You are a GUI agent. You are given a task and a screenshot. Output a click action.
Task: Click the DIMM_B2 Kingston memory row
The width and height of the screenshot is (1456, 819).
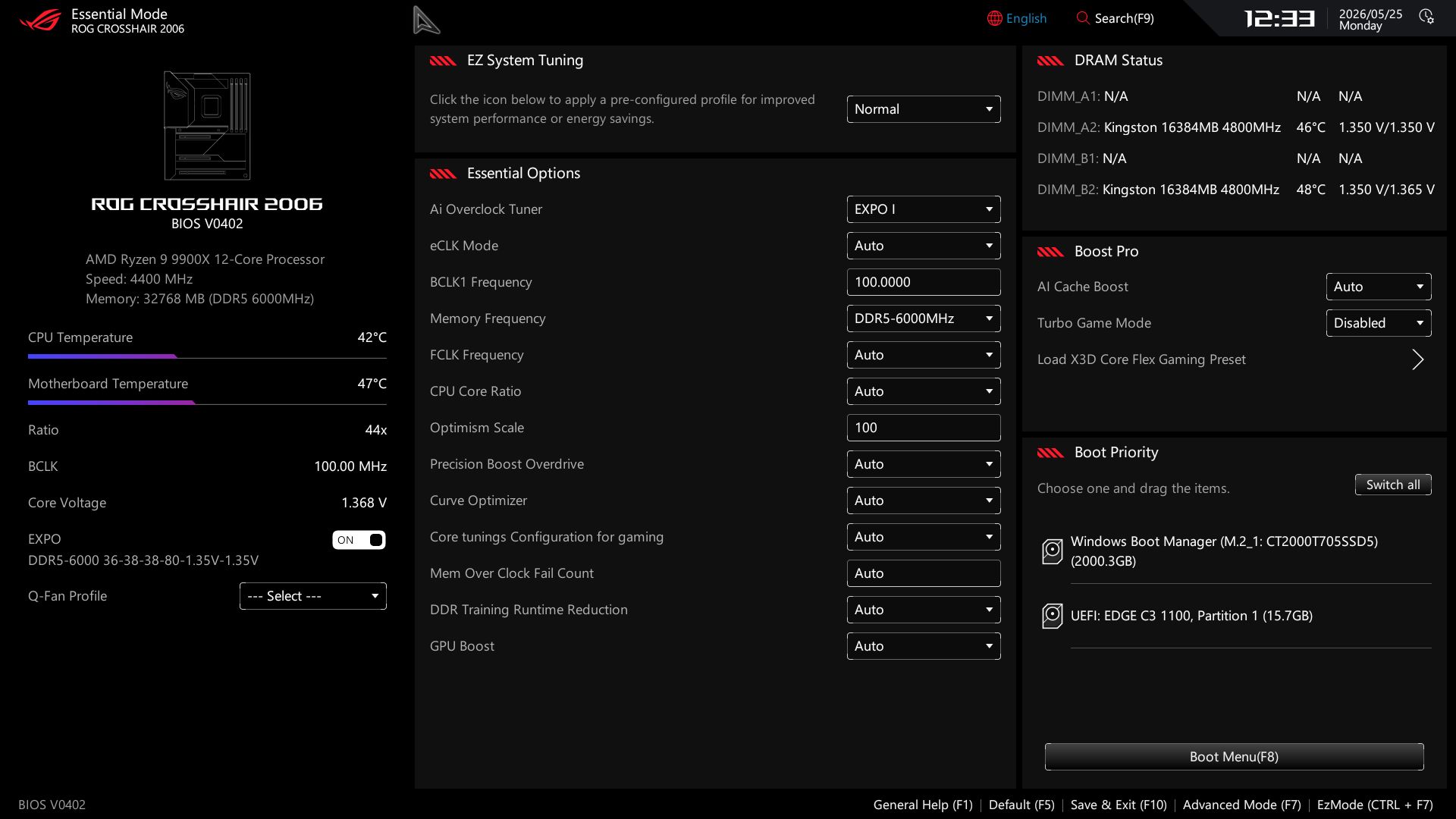tap(1236, 190)
